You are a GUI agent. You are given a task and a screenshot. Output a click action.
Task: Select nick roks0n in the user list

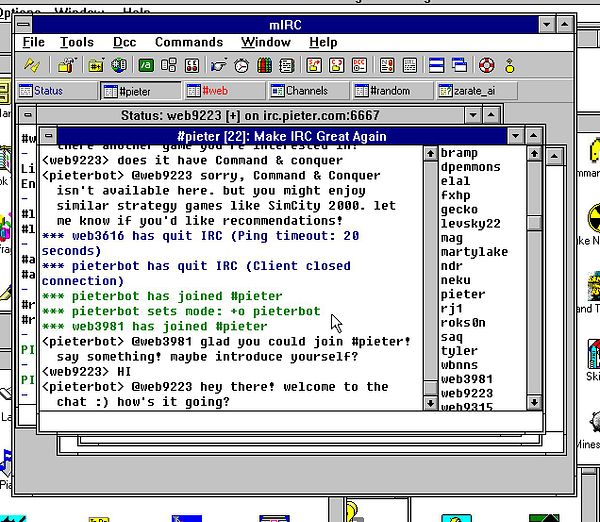[463, 323]
